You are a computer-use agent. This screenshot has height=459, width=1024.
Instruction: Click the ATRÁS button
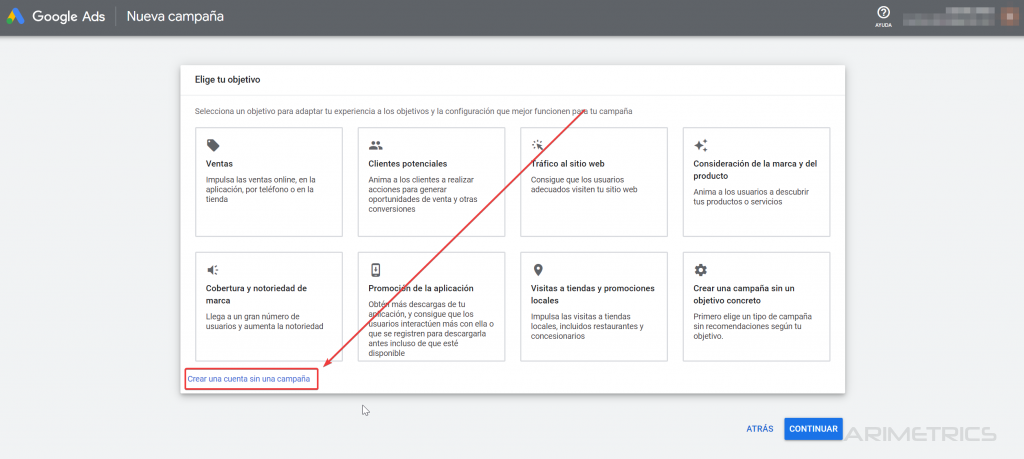tap(760, 429)
